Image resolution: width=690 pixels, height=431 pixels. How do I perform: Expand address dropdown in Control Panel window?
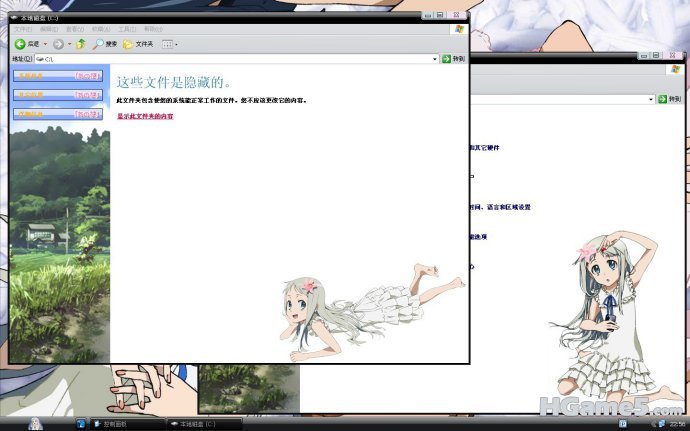point(651,99)
